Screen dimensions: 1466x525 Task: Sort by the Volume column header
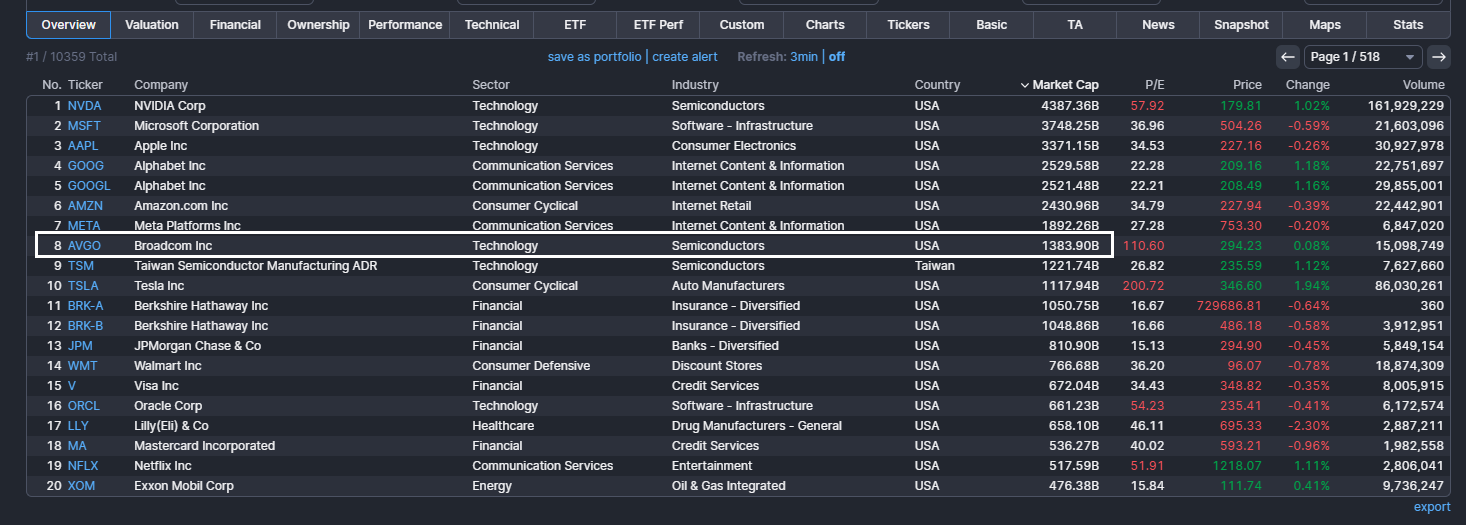[1424, 85]
